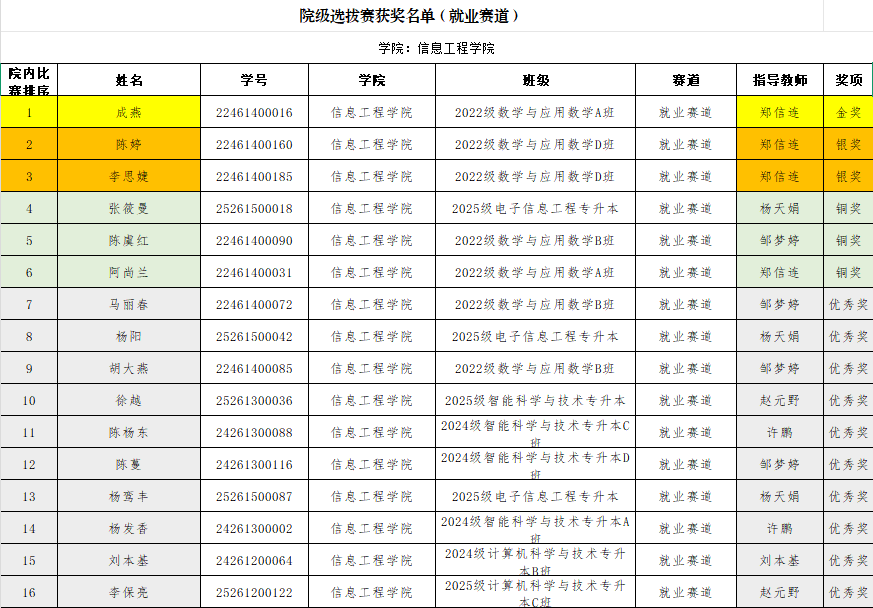Click the title cell 院级选拔赛获奖名单

pyautogui.click(x=410, y=16)
